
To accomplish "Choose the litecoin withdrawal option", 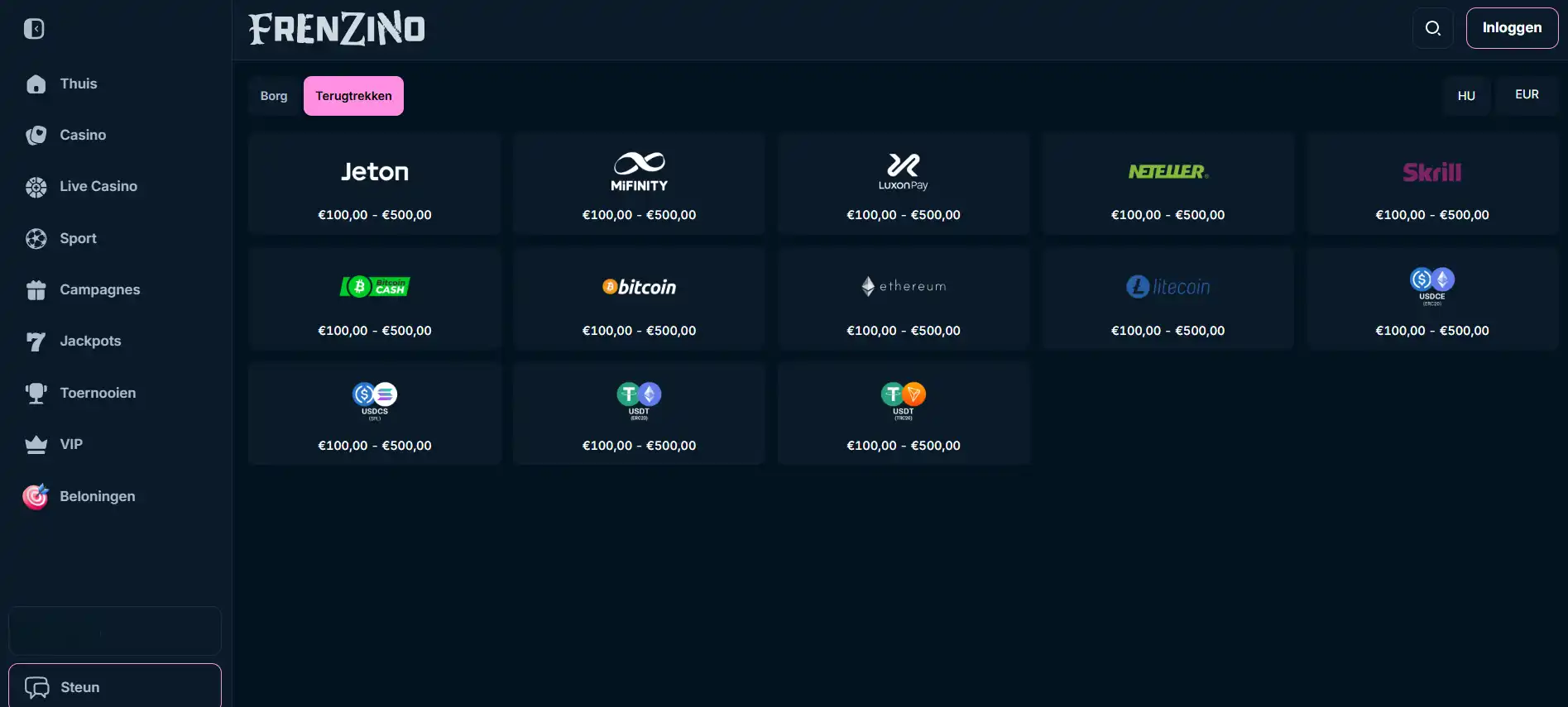I will point(1168,299).
